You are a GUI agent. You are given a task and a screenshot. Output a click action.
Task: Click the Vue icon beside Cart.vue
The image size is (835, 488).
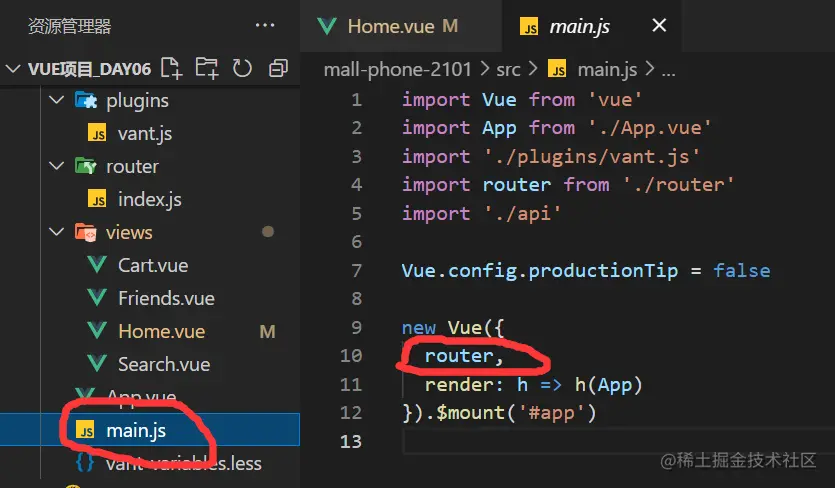(x=97, y=265)
